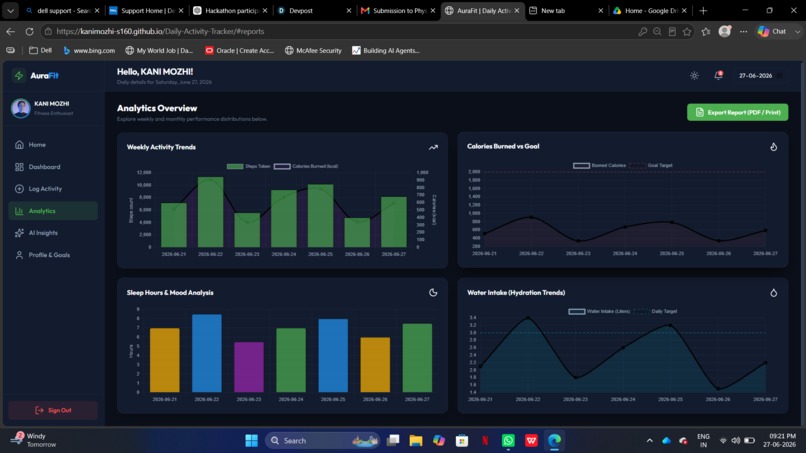
Task: Open Windy weather widget on taskbar
Action: (x=34, y=440)
